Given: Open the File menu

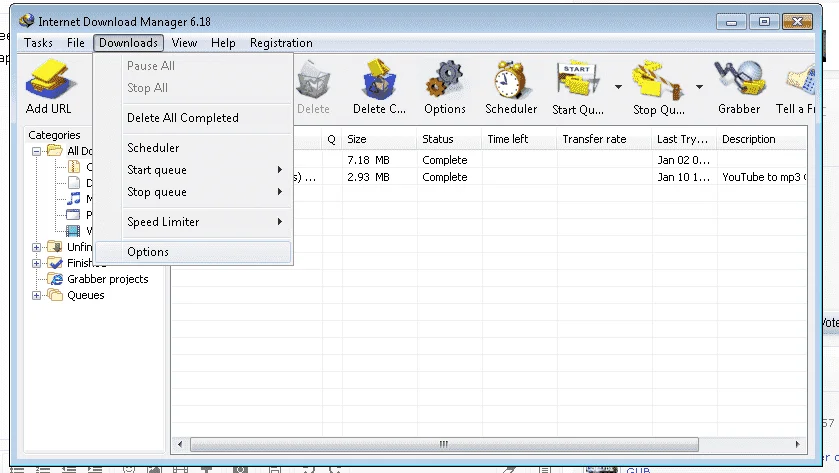Looking at the screenshot, I should [x=75, y=43].
